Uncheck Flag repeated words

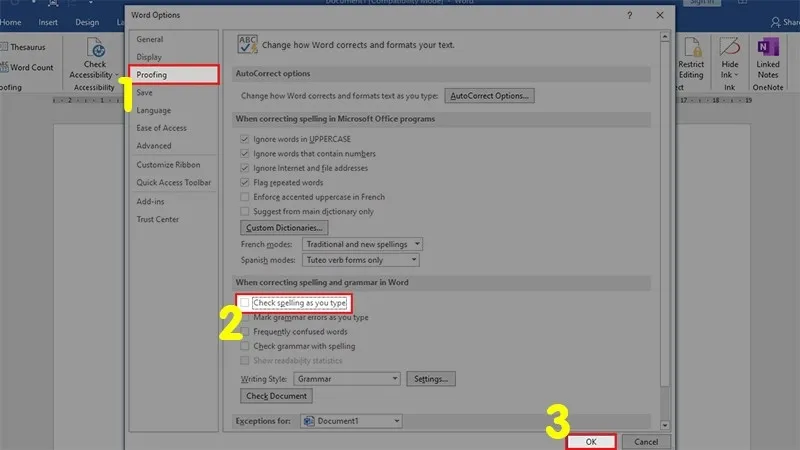point(245,183)
